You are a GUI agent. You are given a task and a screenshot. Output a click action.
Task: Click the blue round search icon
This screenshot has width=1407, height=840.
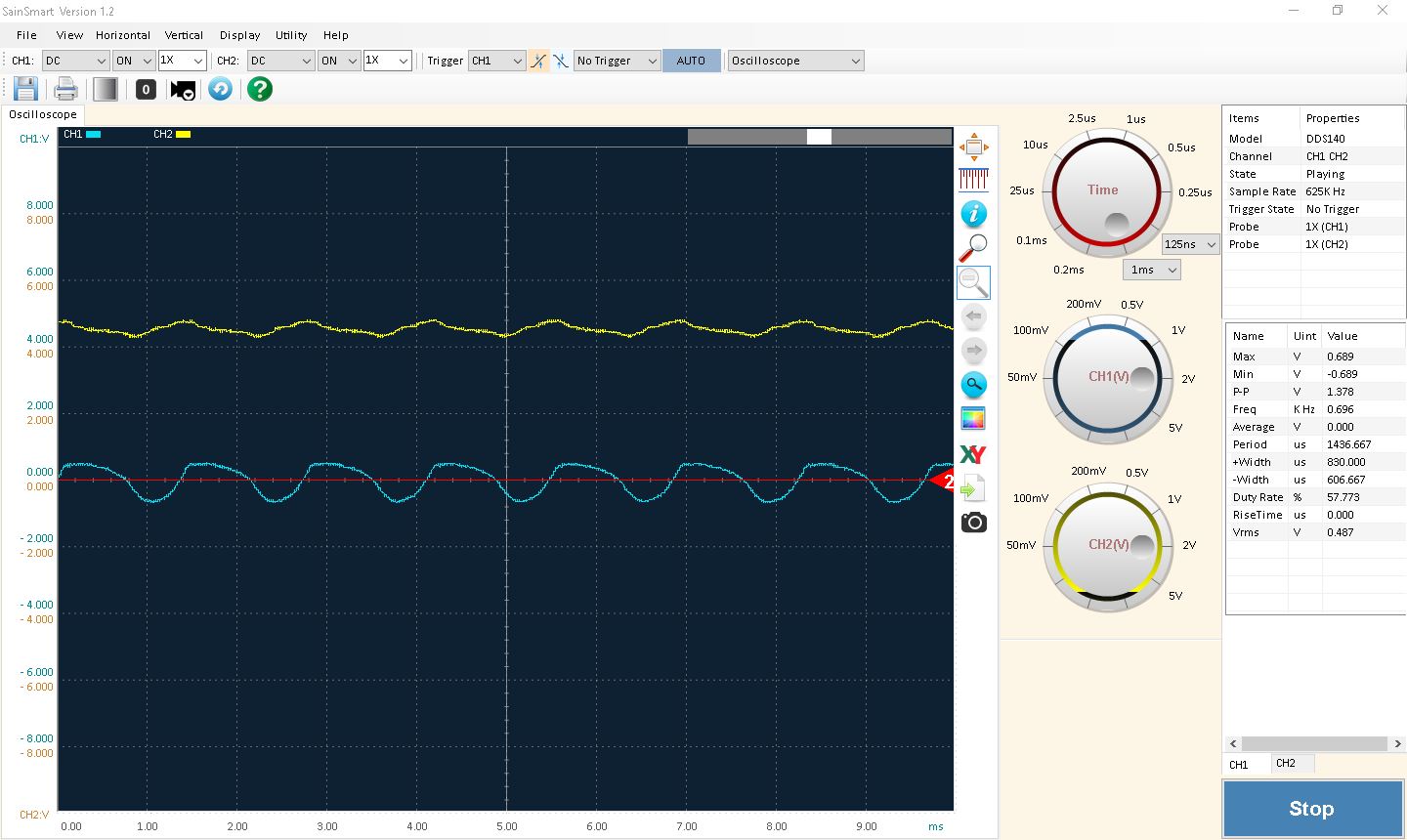click(973, 385)
